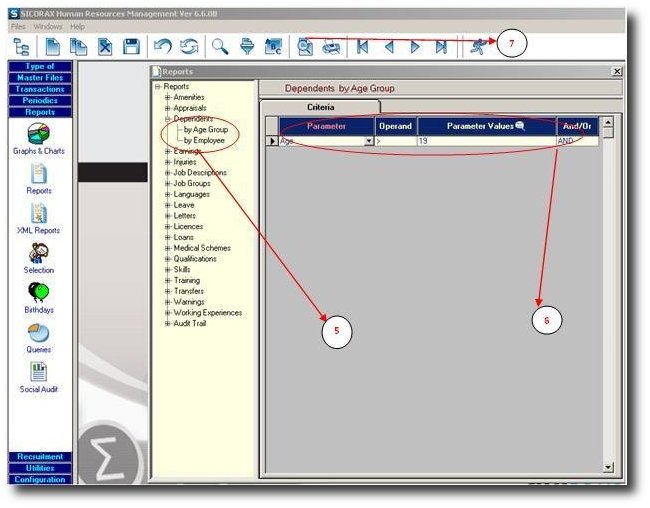The height and width of the screenshot is (508, 650).
Task: Select the 'by Age Group' report
Action: click(x=205, y=130)
